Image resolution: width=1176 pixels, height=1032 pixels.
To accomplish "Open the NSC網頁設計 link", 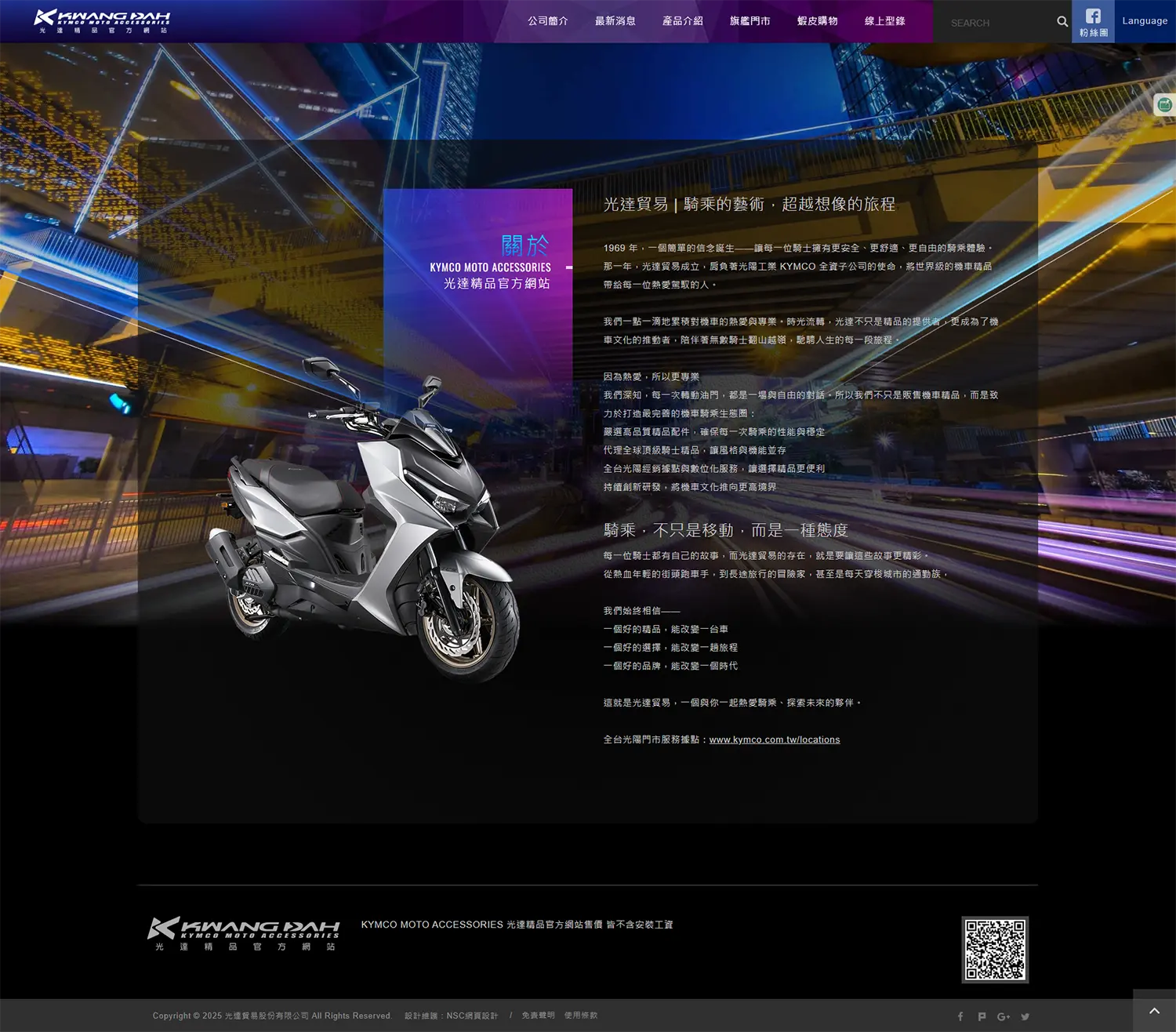I will click(472, 1016).
